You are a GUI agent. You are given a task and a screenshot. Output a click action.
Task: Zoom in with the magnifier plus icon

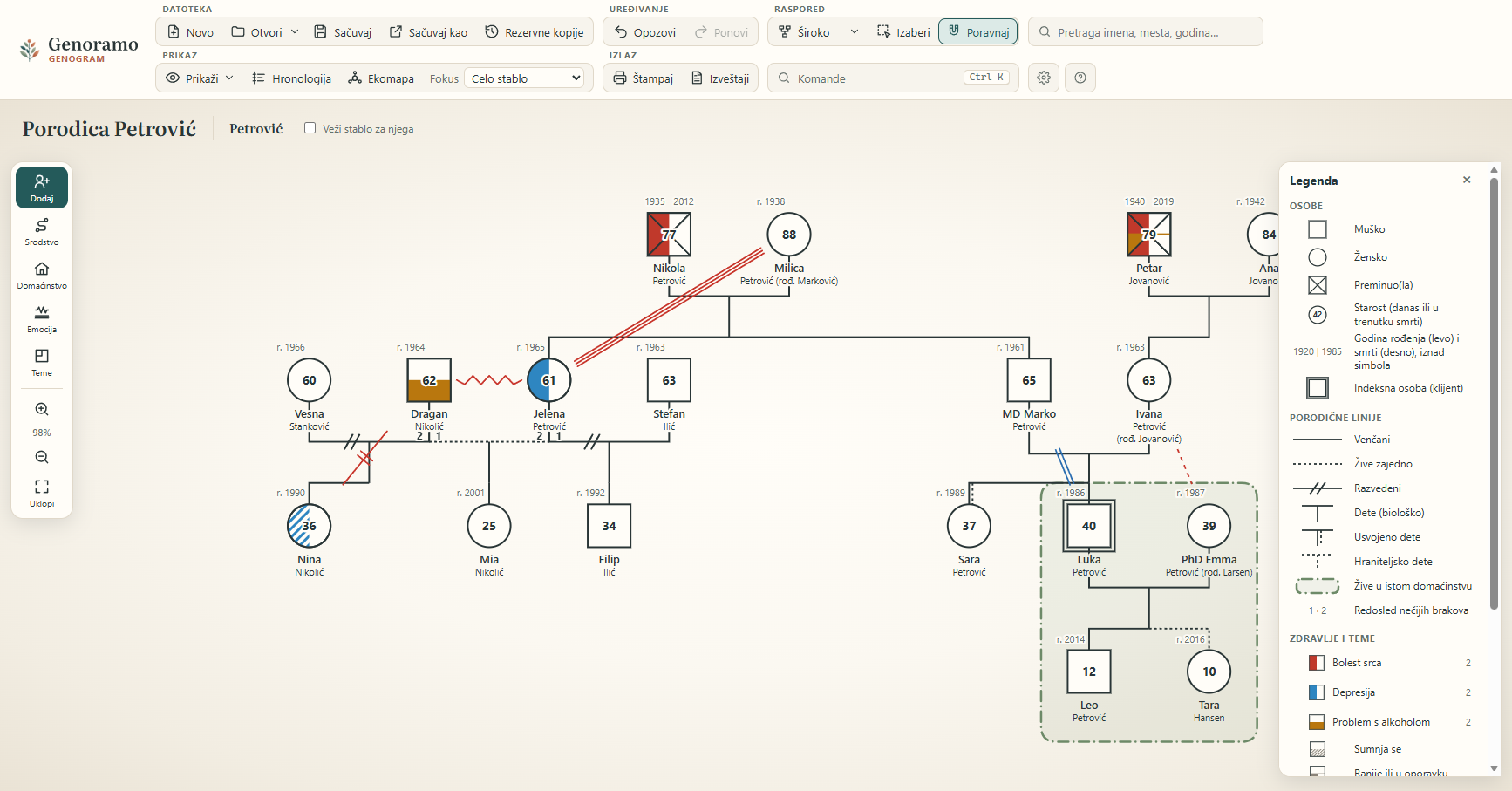click(42, 409)
